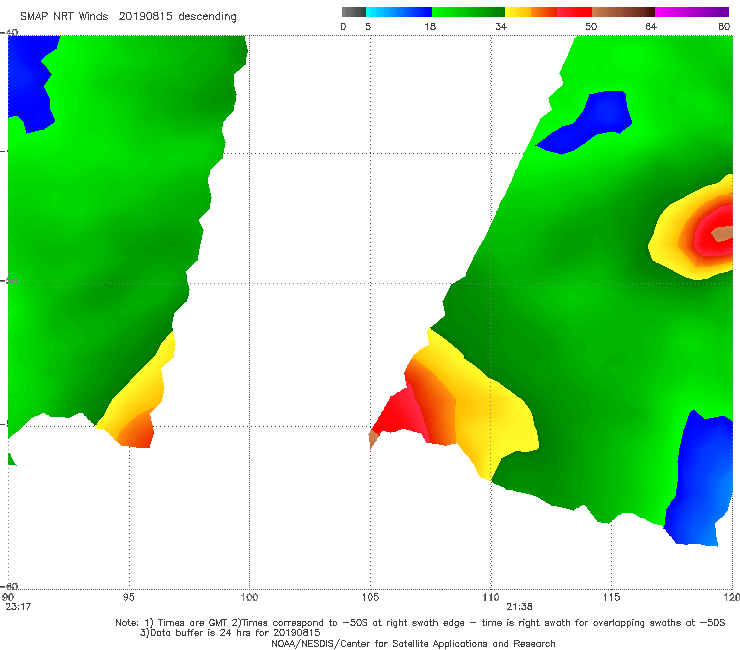The image size is (740, 650).
Task: Click the longitude label '105'
Action: pyautogui.click(x=370, y=598)
